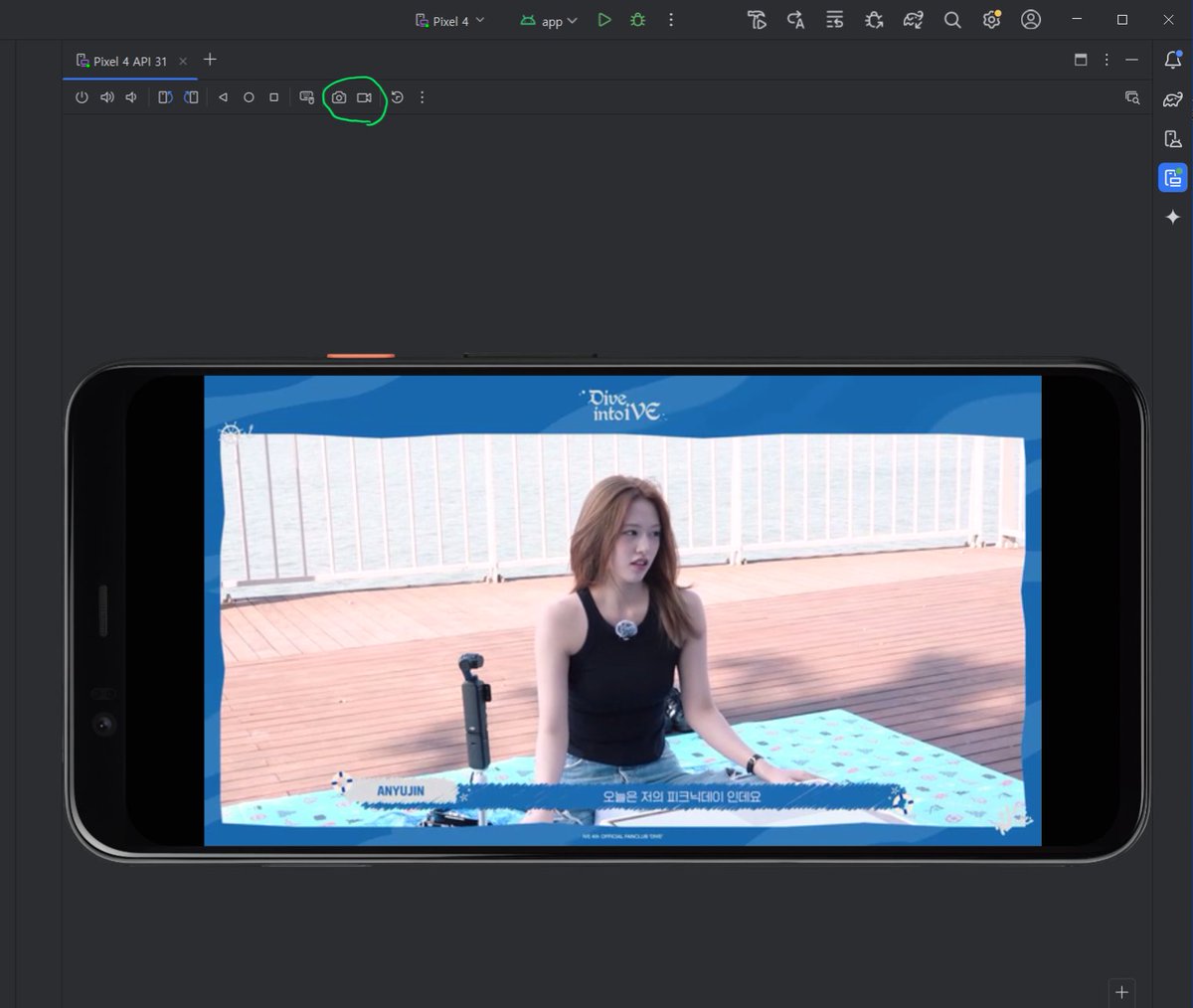Switch Running Devices window view mode
The height and width of the screenshot is (1008, 1193).
pos(1081,60)
